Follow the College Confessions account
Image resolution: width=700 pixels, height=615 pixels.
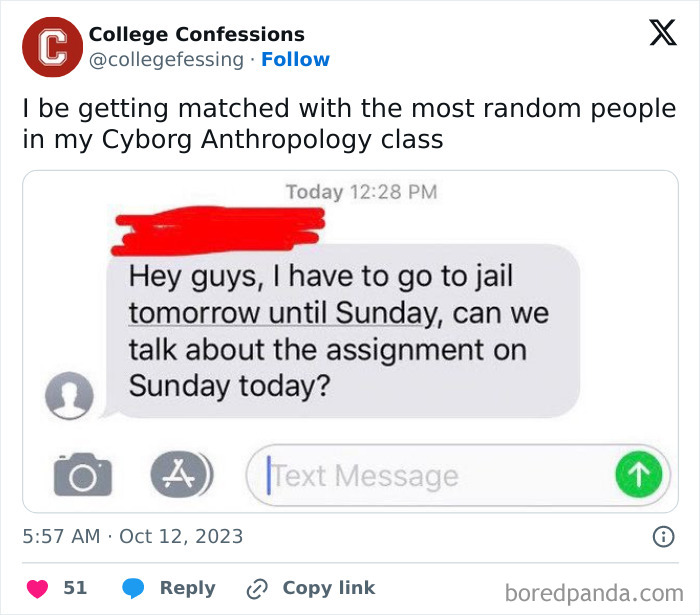click(295, 60)
